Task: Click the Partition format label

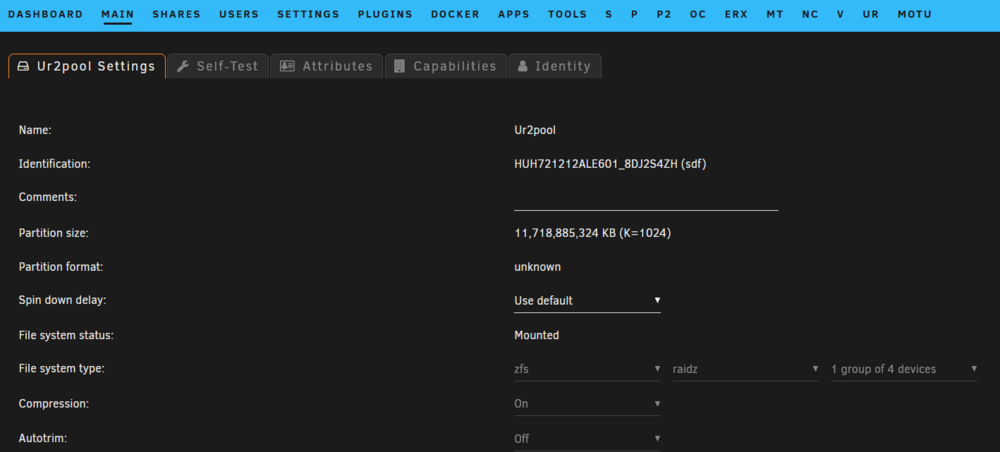Action: tap(61, 267)
